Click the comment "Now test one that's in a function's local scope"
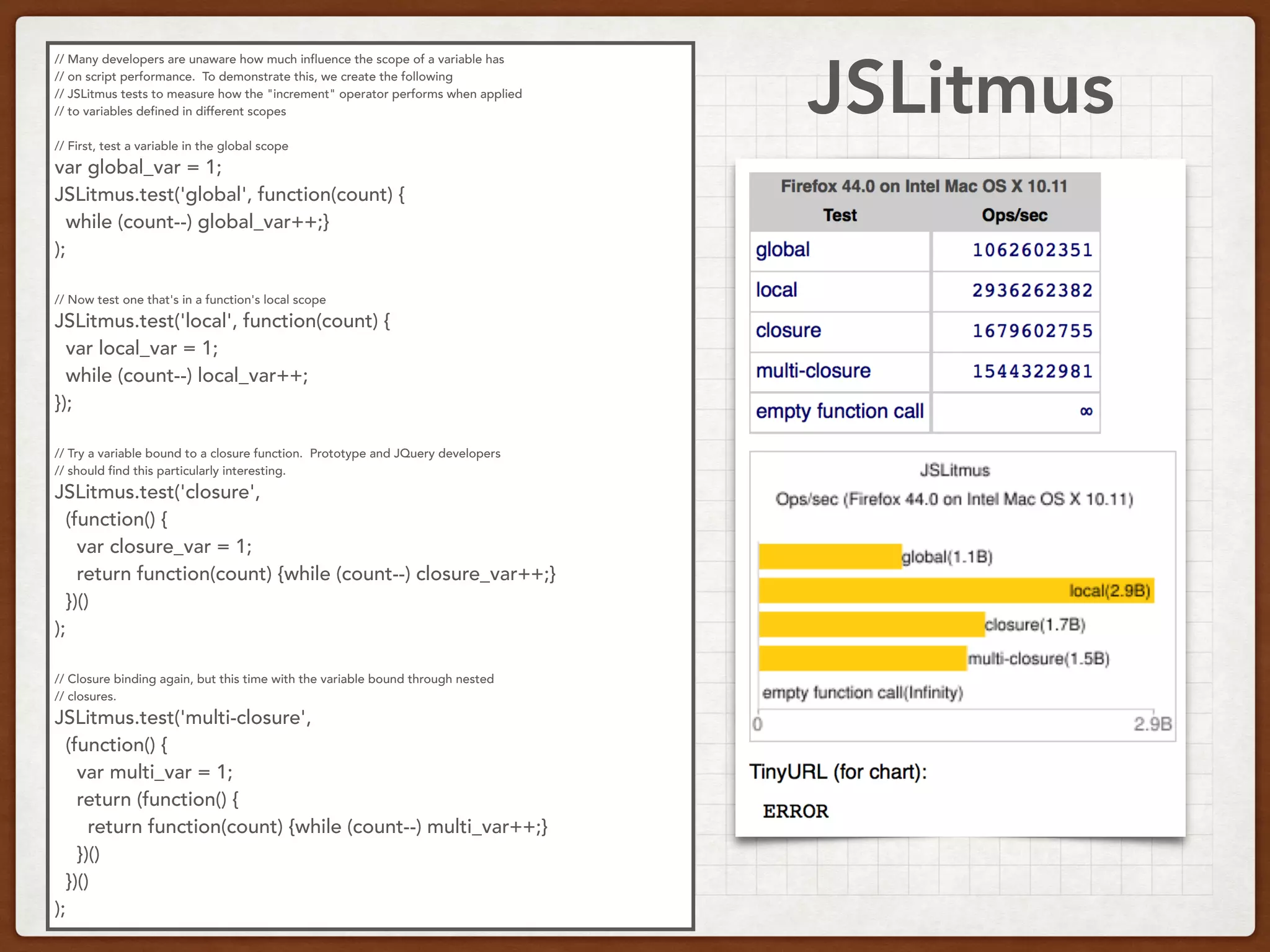This screenshot has height=952, width=1270. coord(190,299)
